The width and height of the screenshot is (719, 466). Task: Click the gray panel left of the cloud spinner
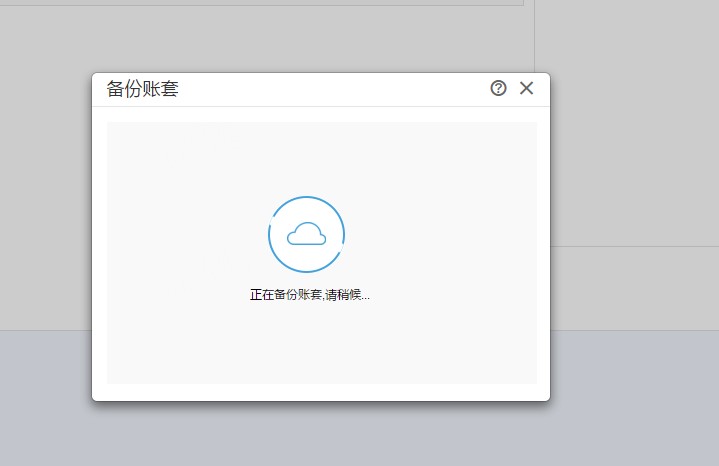186,234
